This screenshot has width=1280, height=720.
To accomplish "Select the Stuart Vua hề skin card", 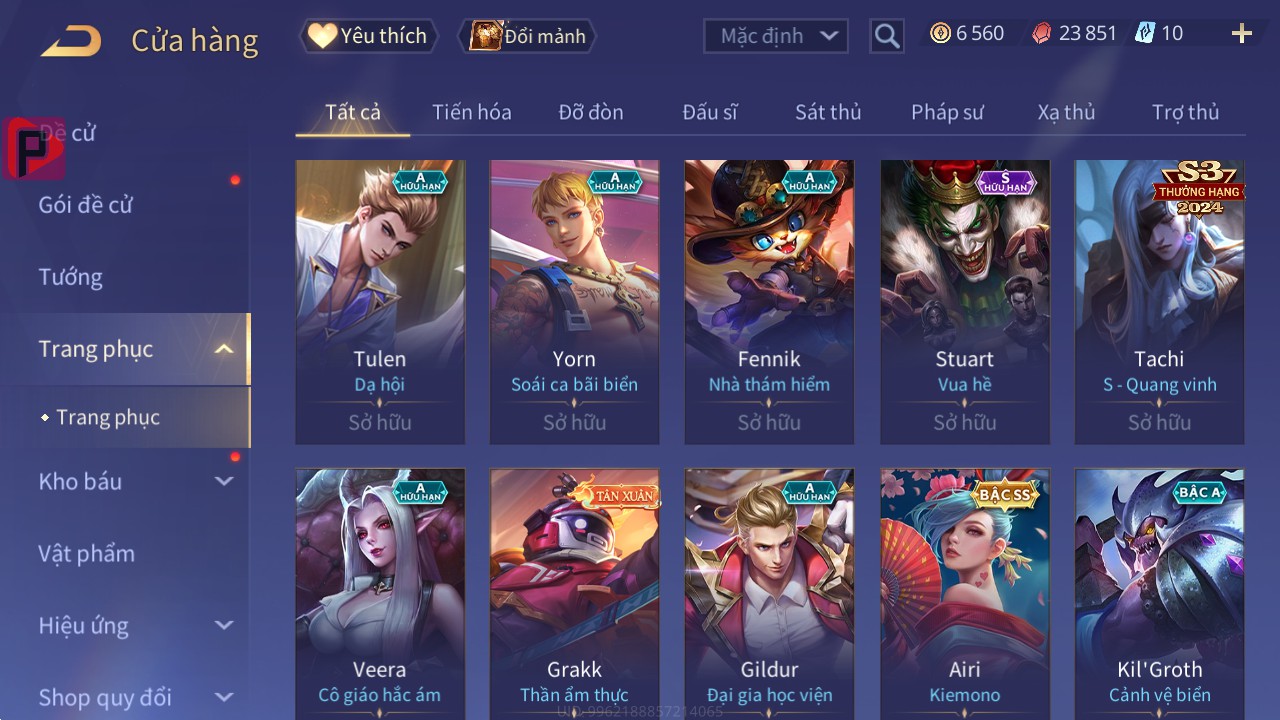I will tap(965, 302).
